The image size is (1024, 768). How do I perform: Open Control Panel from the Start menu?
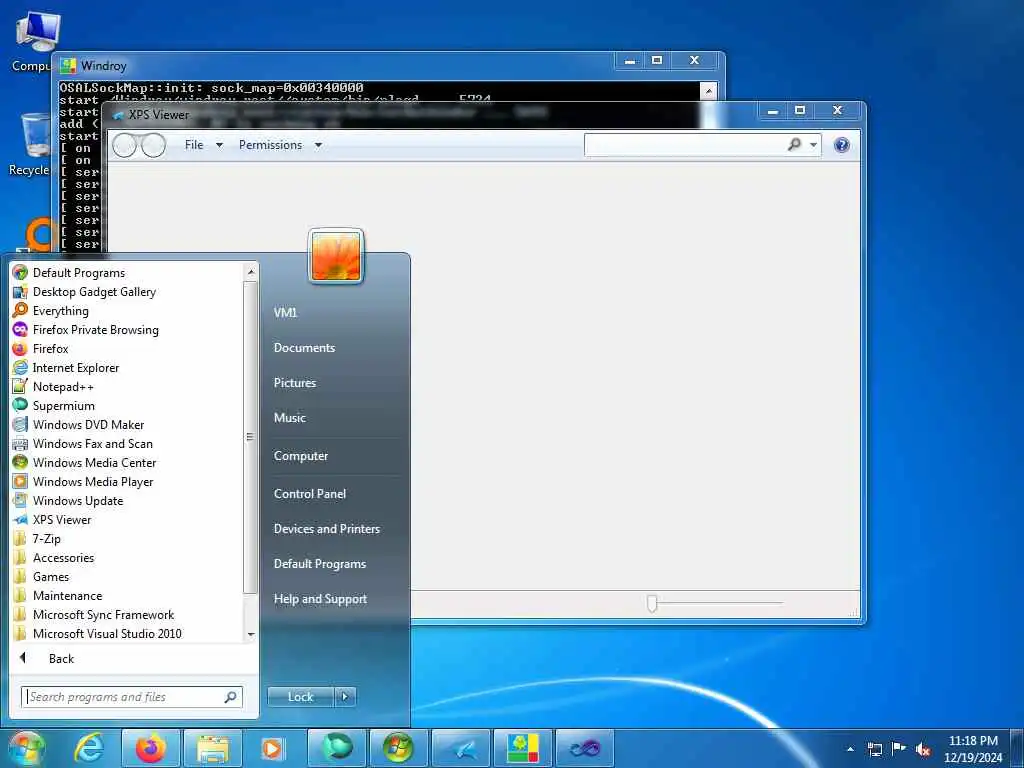pyautogui.click(x=310, y=494)
